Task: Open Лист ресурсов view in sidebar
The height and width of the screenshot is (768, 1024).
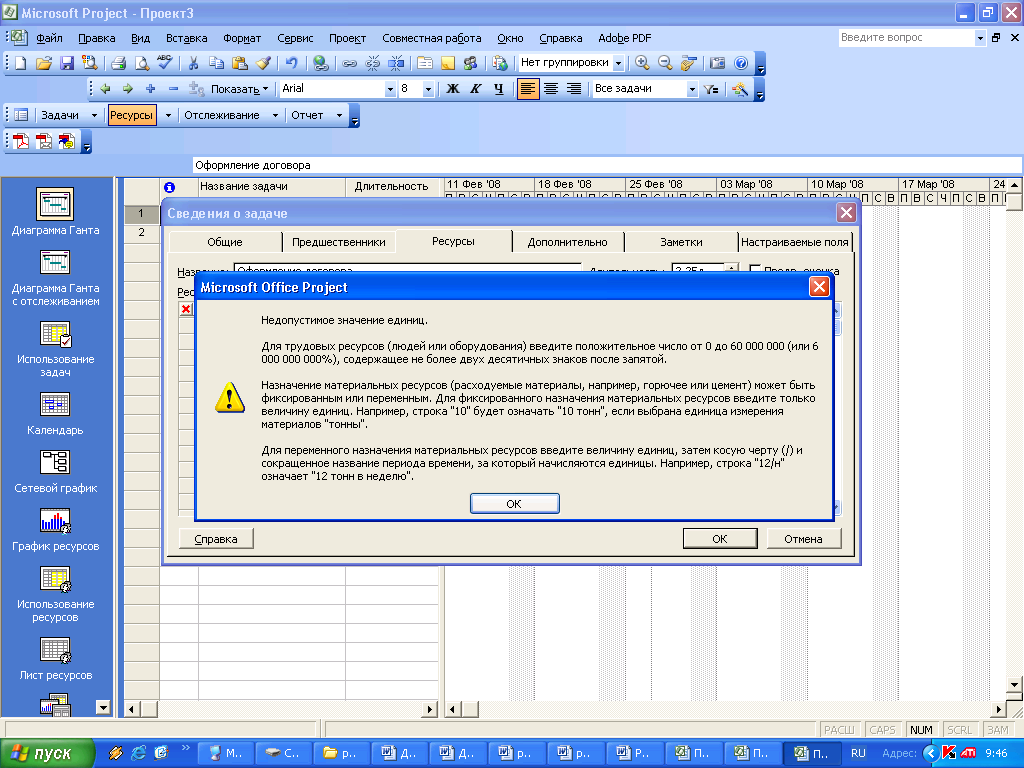Action: [55, 658]
